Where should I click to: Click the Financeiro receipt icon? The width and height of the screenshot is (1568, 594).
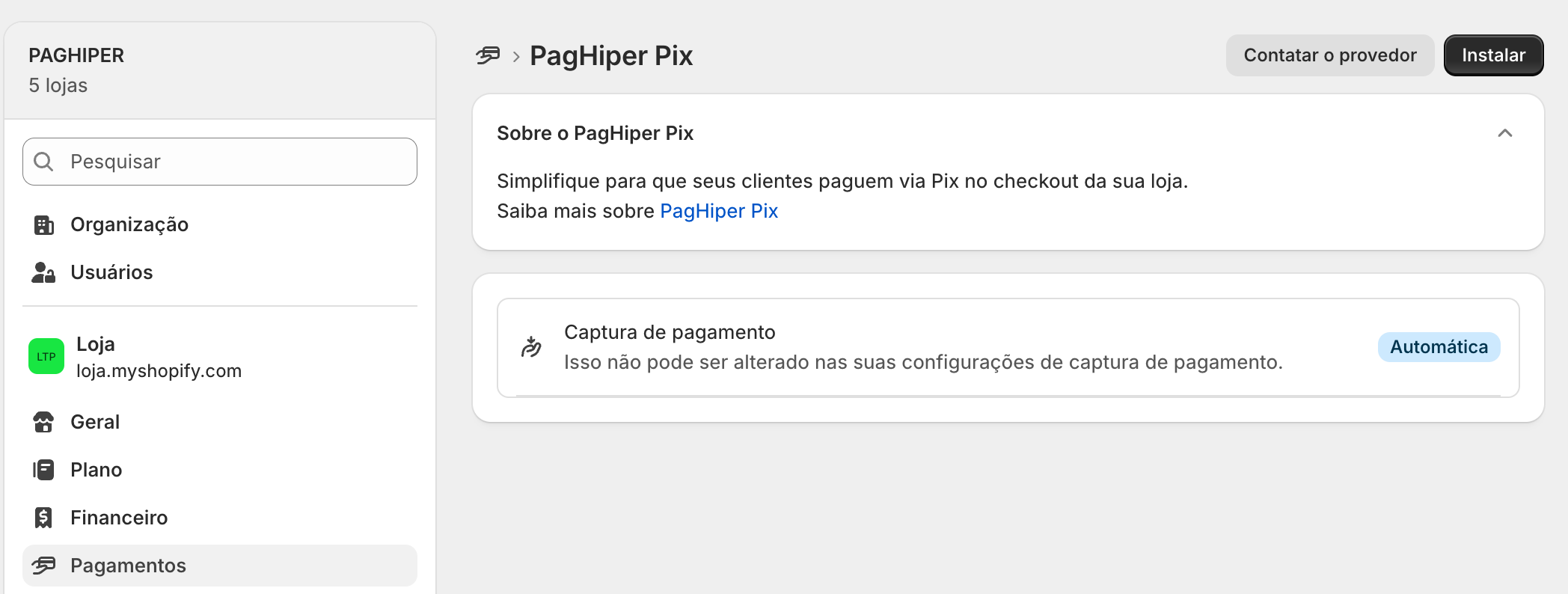(43, 518)
